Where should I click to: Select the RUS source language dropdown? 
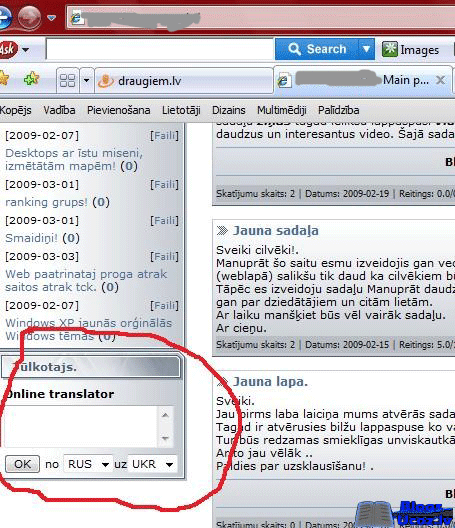click(88, 464)
